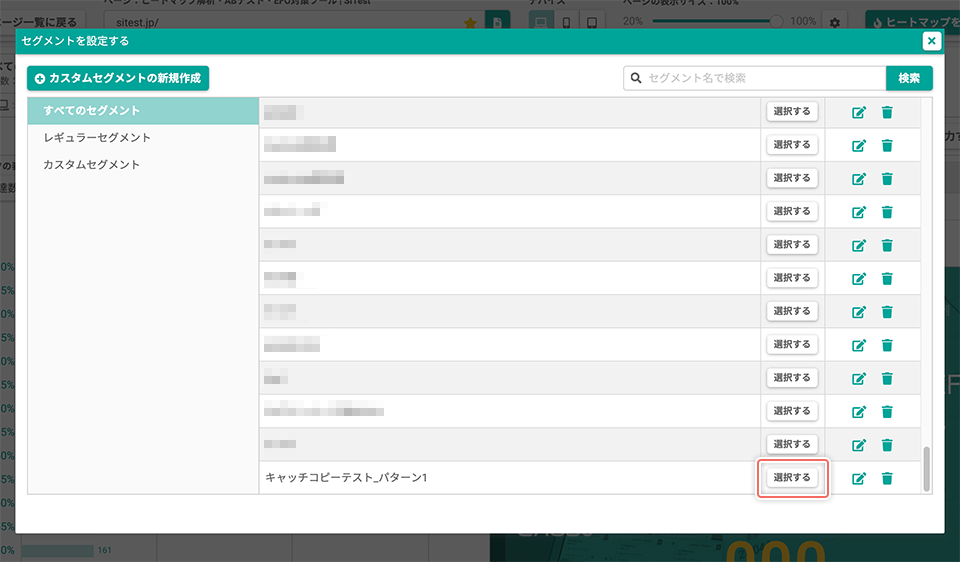Screen dimensions: 960x562
Task: Click the segment list vertical scrollbar
Action: (x=926, y=468)
